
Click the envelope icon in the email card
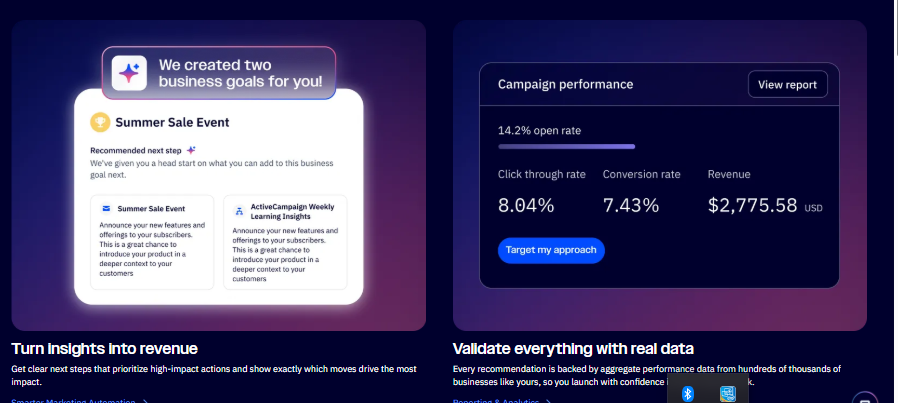105,209
